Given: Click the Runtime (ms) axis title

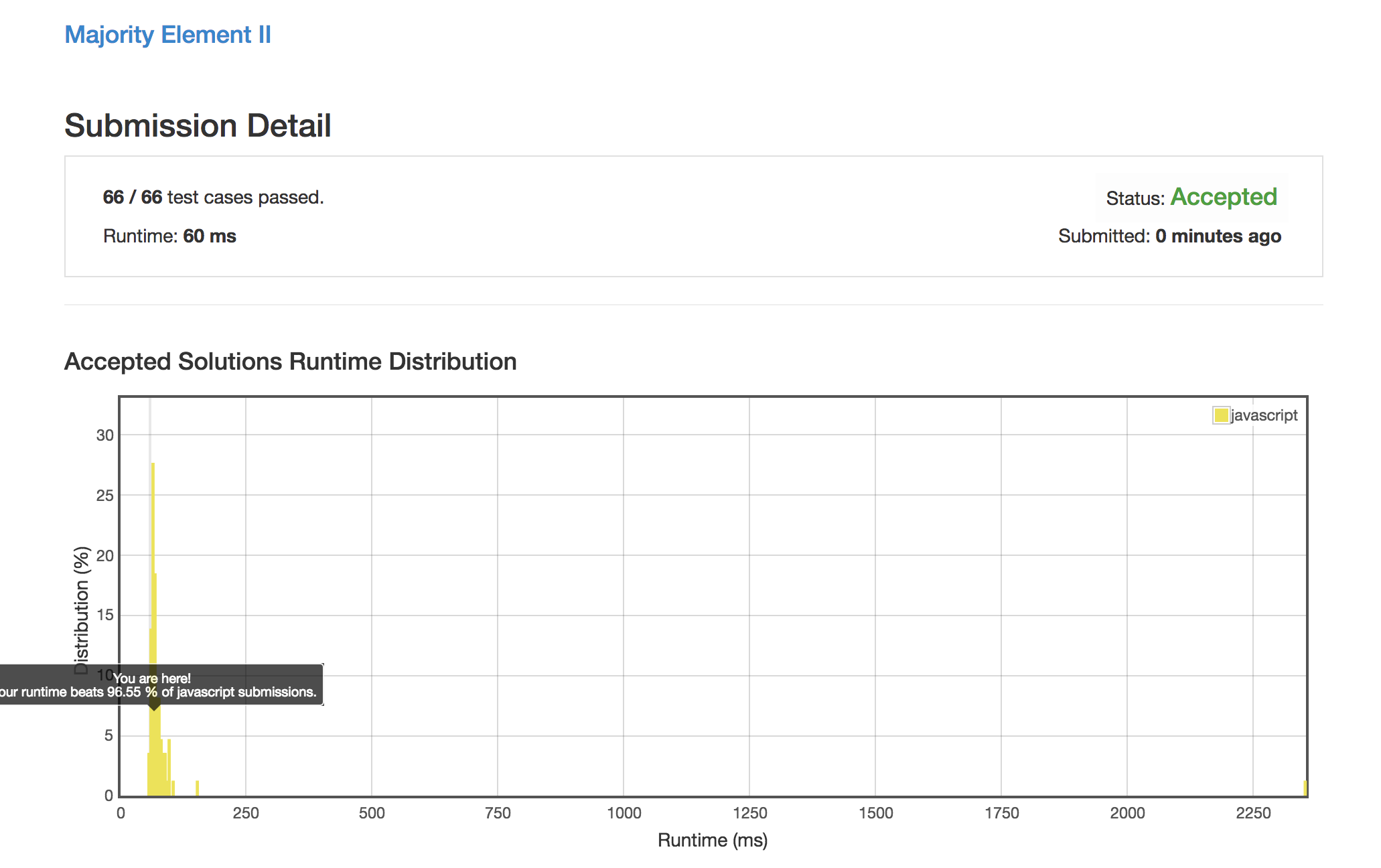Looking at the screenshot, I should pos(712,840).
